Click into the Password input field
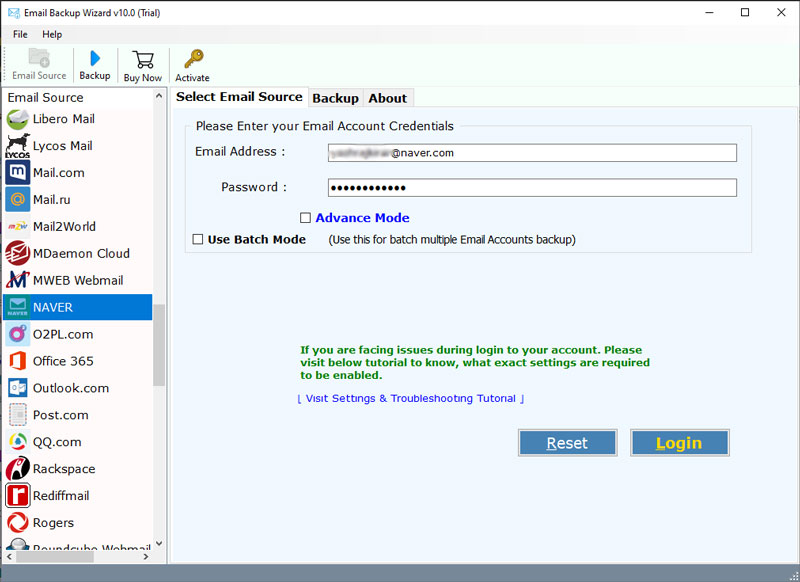This screenshot has width=800, height=582. pyautogui.click(x=532, y=188)
